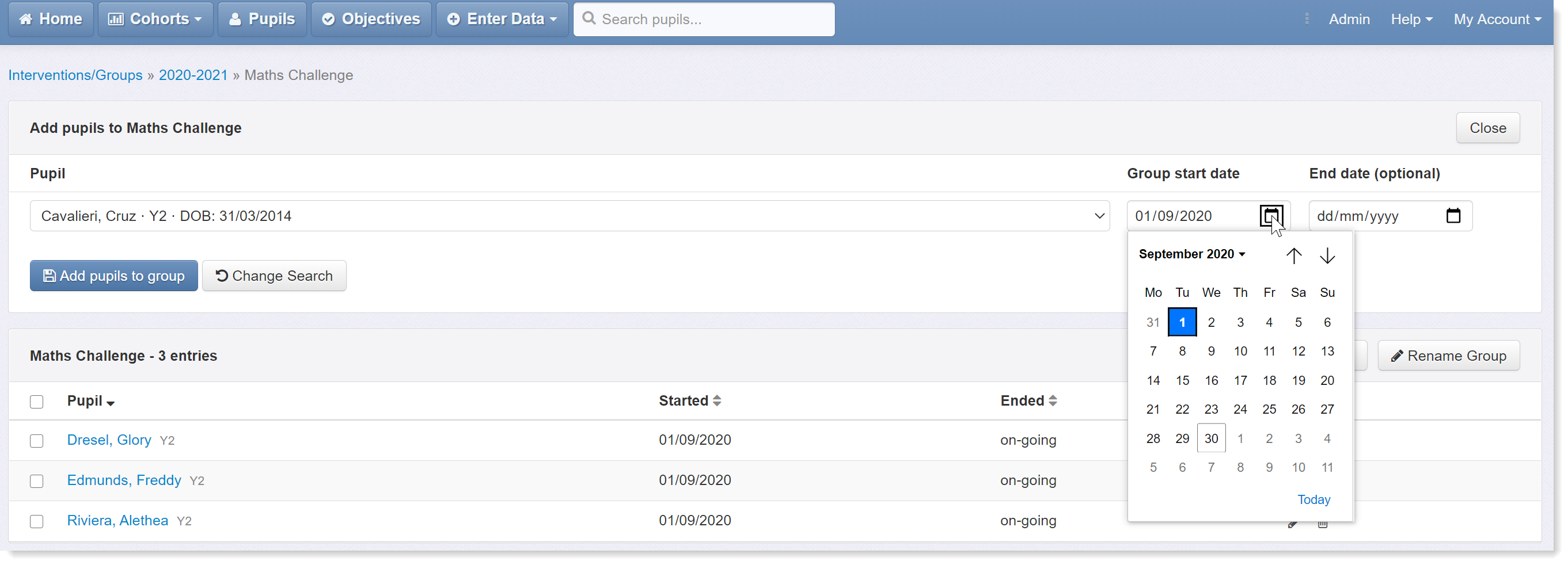Viewport: 1568px width, 565px height.
Task: Click the Group start date field
Action: click(1208, 215)
